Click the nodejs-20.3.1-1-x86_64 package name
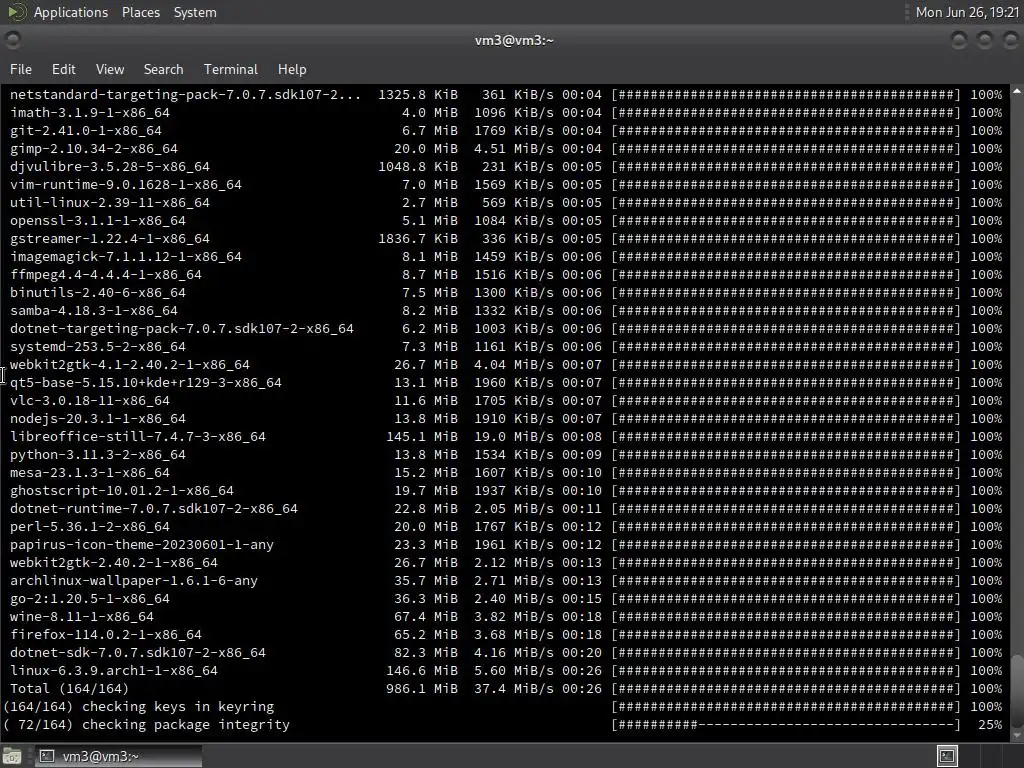The height and width of the screenshot is (768, 1024). pos(97,419)
